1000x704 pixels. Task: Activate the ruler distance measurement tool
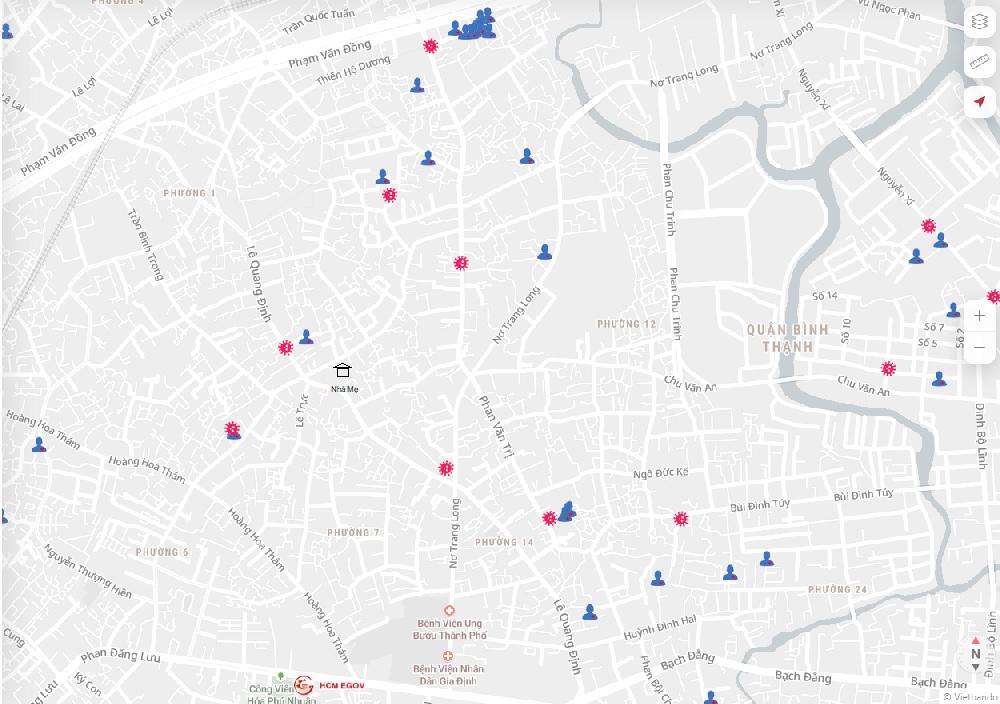click(980, 62)
